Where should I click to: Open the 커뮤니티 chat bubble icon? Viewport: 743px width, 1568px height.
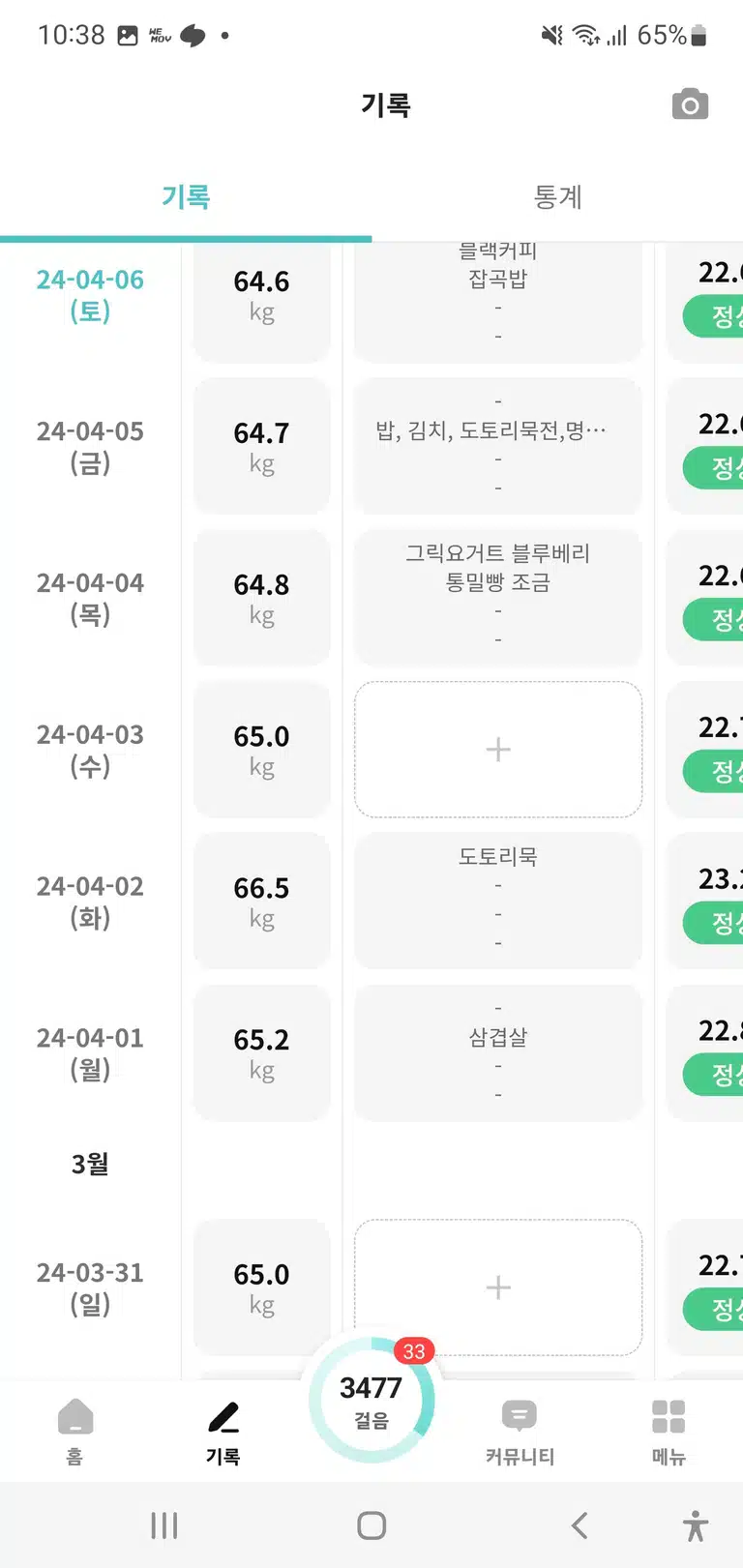point(520,1416)
